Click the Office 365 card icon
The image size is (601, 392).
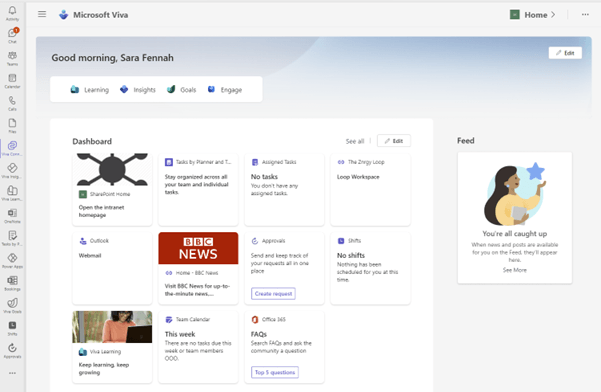[x=255, y=319]
